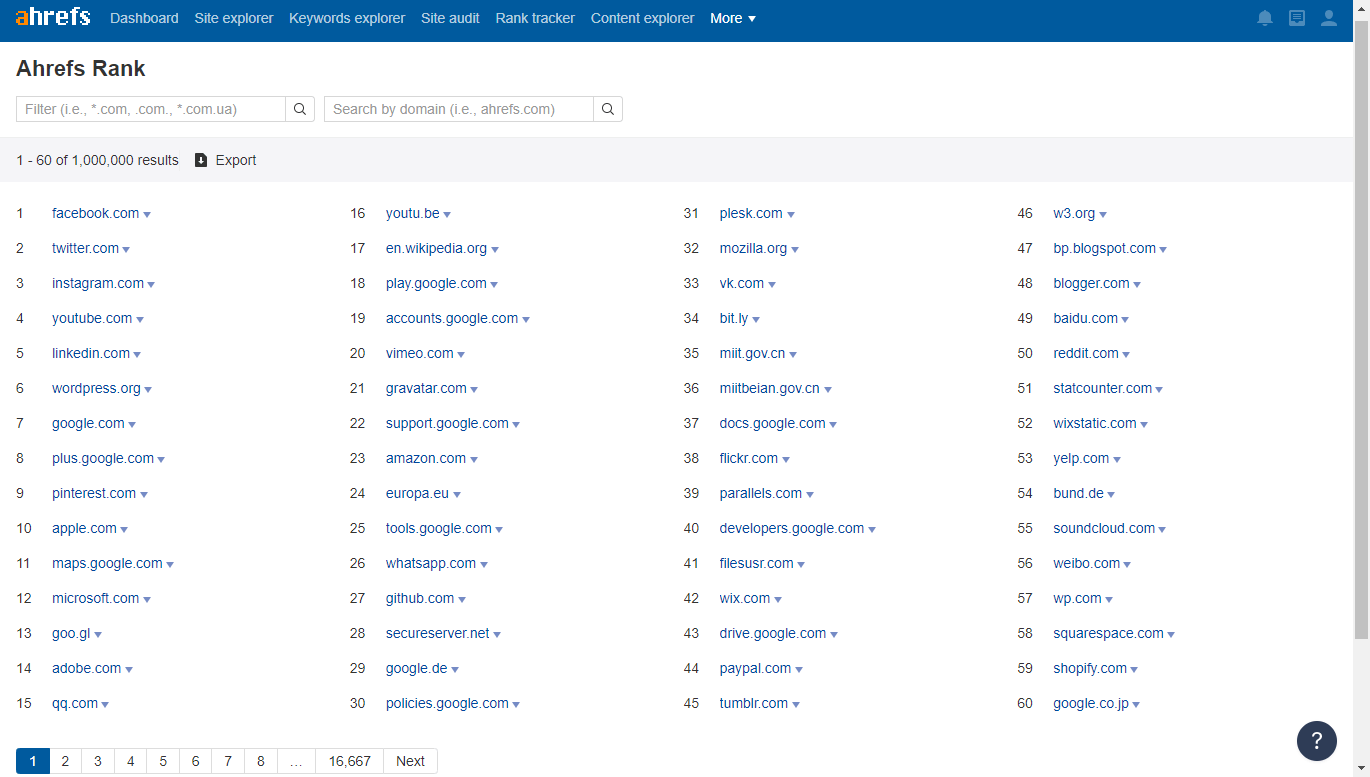
Task: Click the Ahrefs logo
Action: [53, 17]
